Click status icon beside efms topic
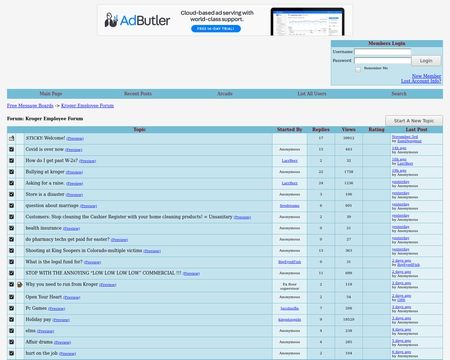 pyautogui.click(x=12, y=331)
